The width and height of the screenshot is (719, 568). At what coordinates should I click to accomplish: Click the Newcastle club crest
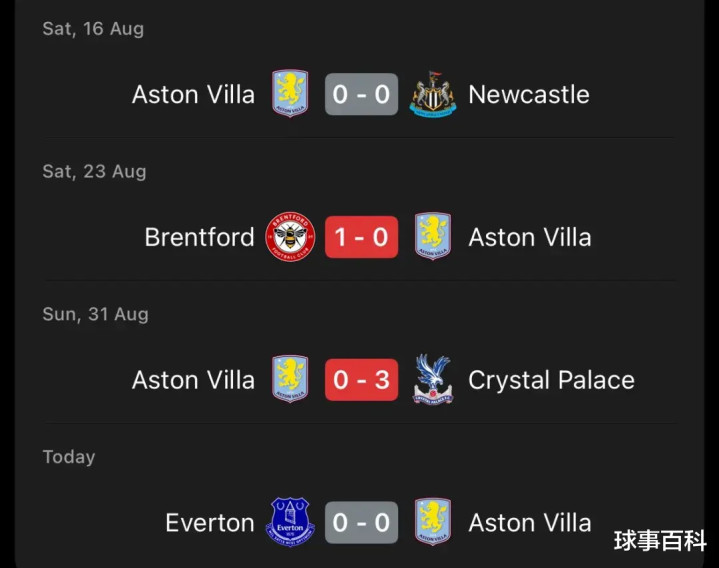[x=433, y=94]
